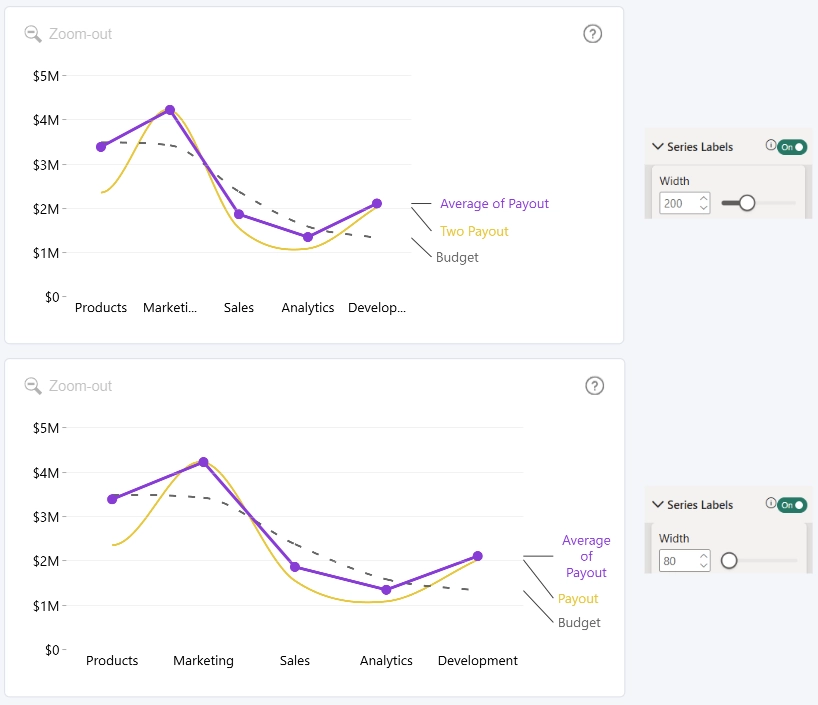The width and height of the screenshot is (818, 705).
Task: Click the slider handle of the 80 width
Action: pyautogui.click(x=729, y=561)
